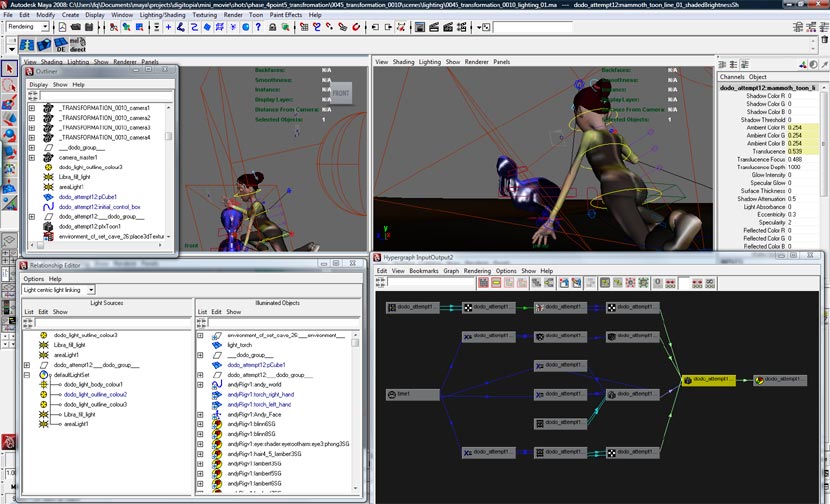Click the Outliner horizontal scrollbar handle
Viewport: 830px width, 504px height.
(x=40, y=245)
